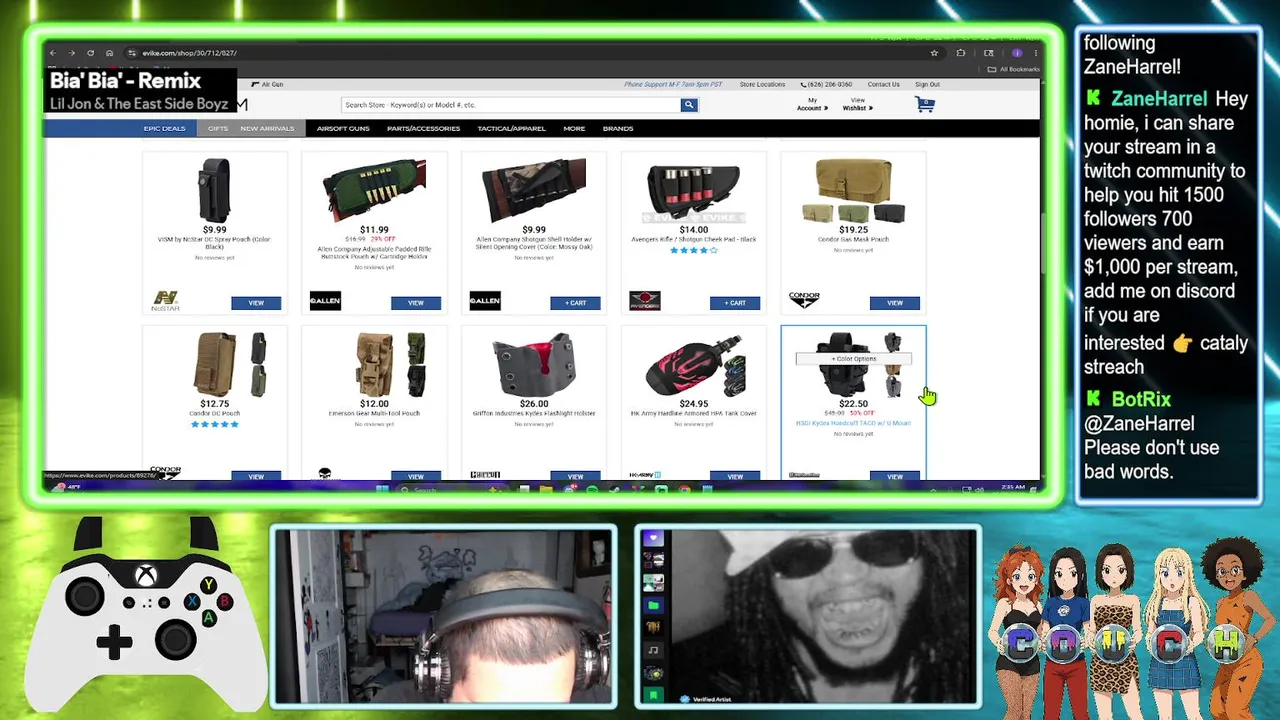Open the AIRSOFT GUNS menu

(343, 128)
